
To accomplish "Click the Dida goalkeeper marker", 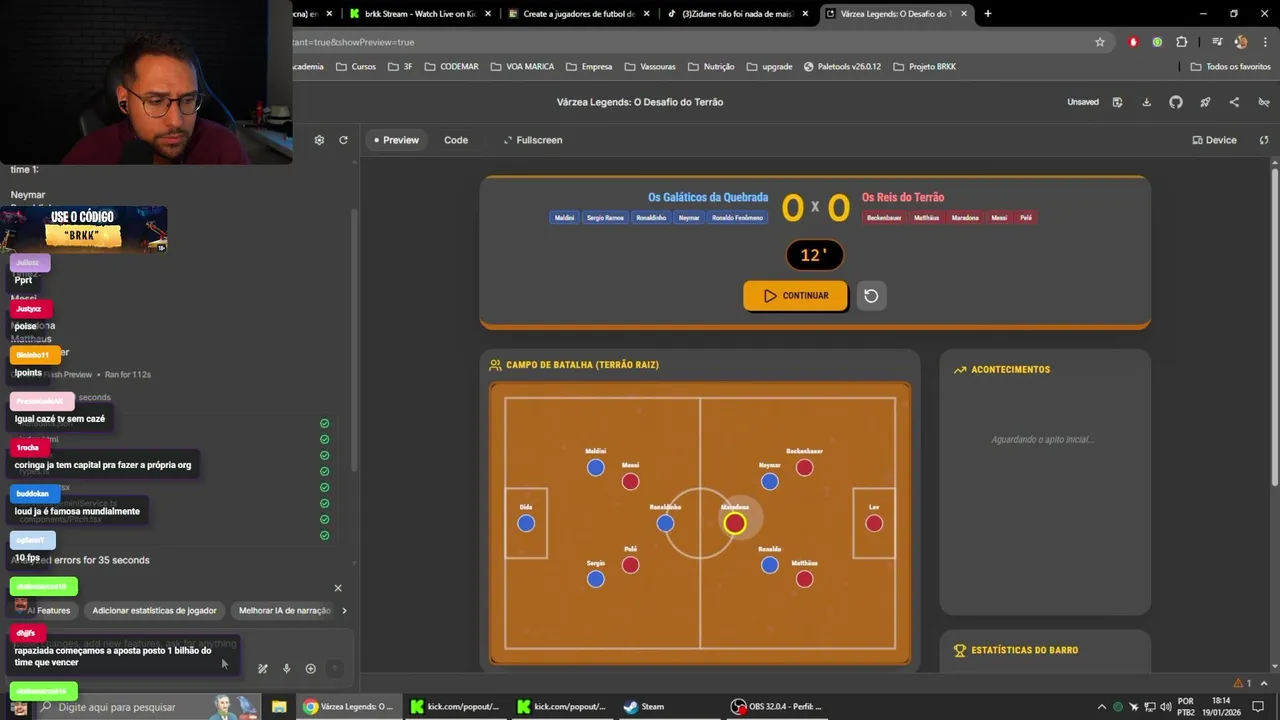I will (x=526, y=523).
